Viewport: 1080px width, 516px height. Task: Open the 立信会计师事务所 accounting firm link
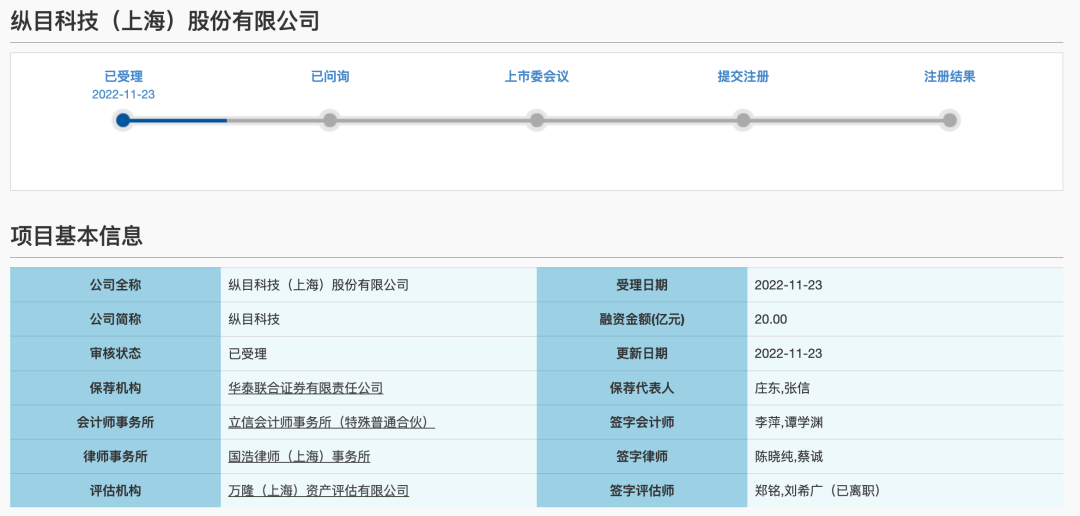pyautogui.click(x=331, y=422)
